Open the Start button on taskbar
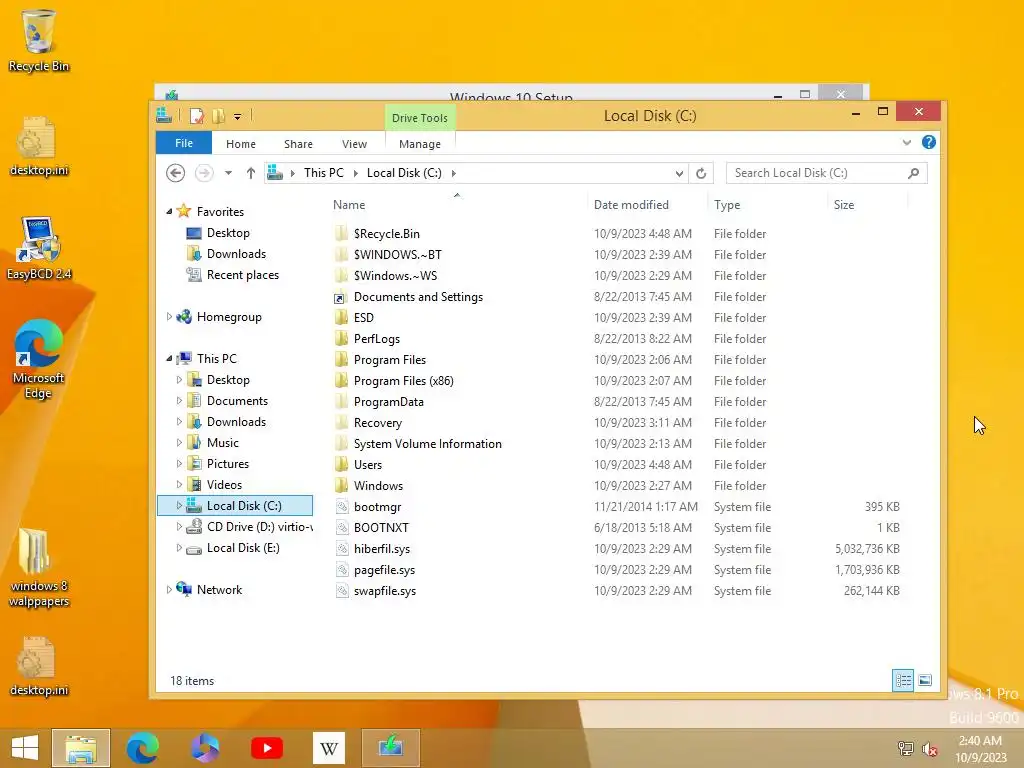1024x768 pixels. point(25,748)
